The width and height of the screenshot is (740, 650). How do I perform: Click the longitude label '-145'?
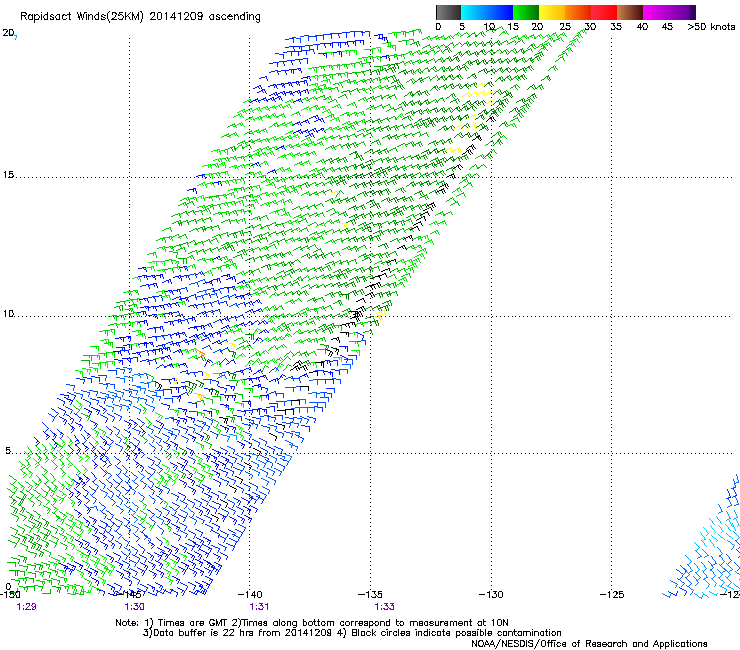tap(128, 594)
